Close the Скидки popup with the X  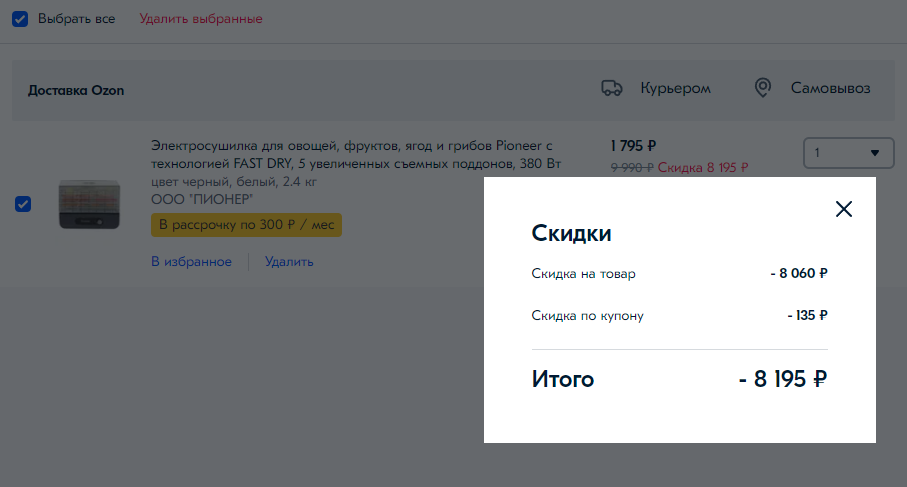pyautogui.click(x=844, y=209)
